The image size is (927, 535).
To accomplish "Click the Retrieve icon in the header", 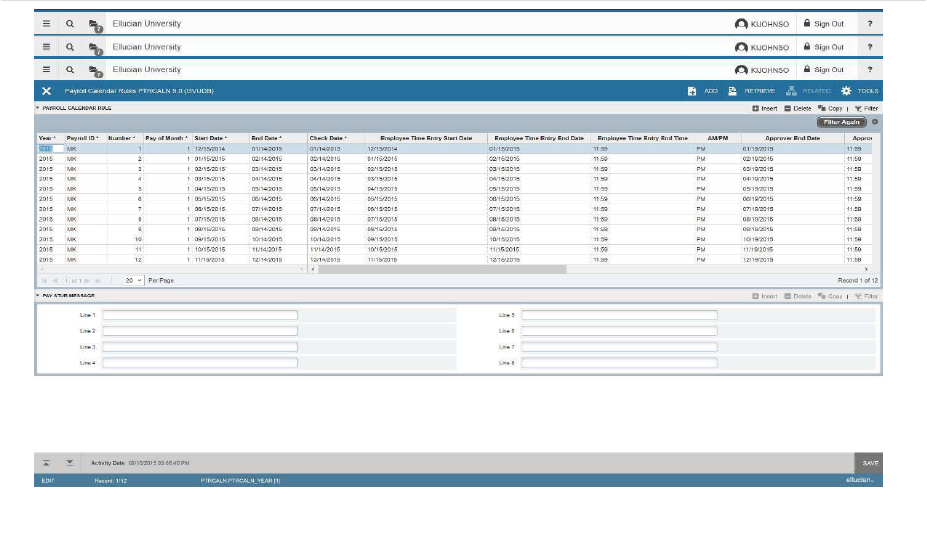I will 732,91.
